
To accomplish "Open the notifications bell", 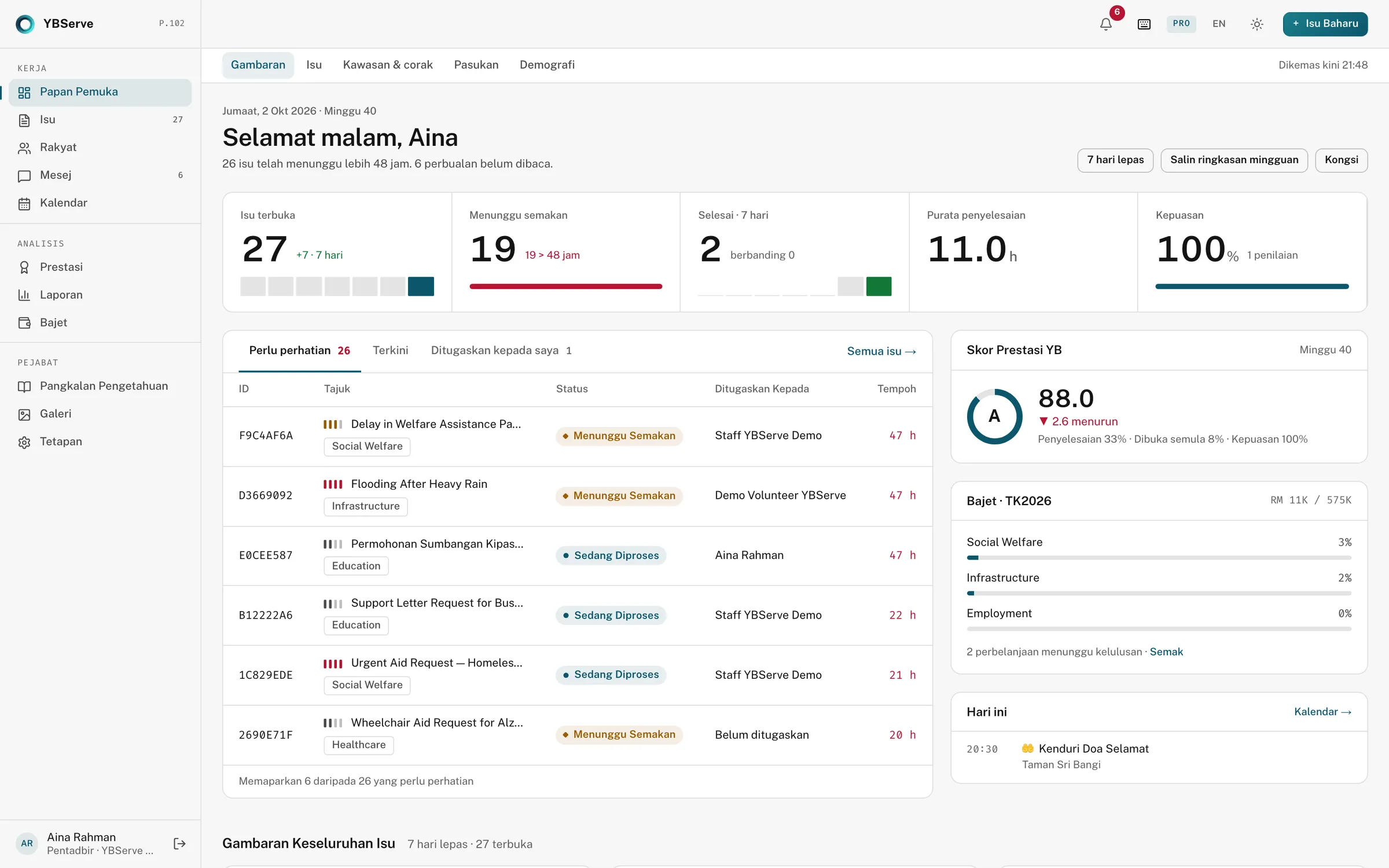I will click(1105, 24).
